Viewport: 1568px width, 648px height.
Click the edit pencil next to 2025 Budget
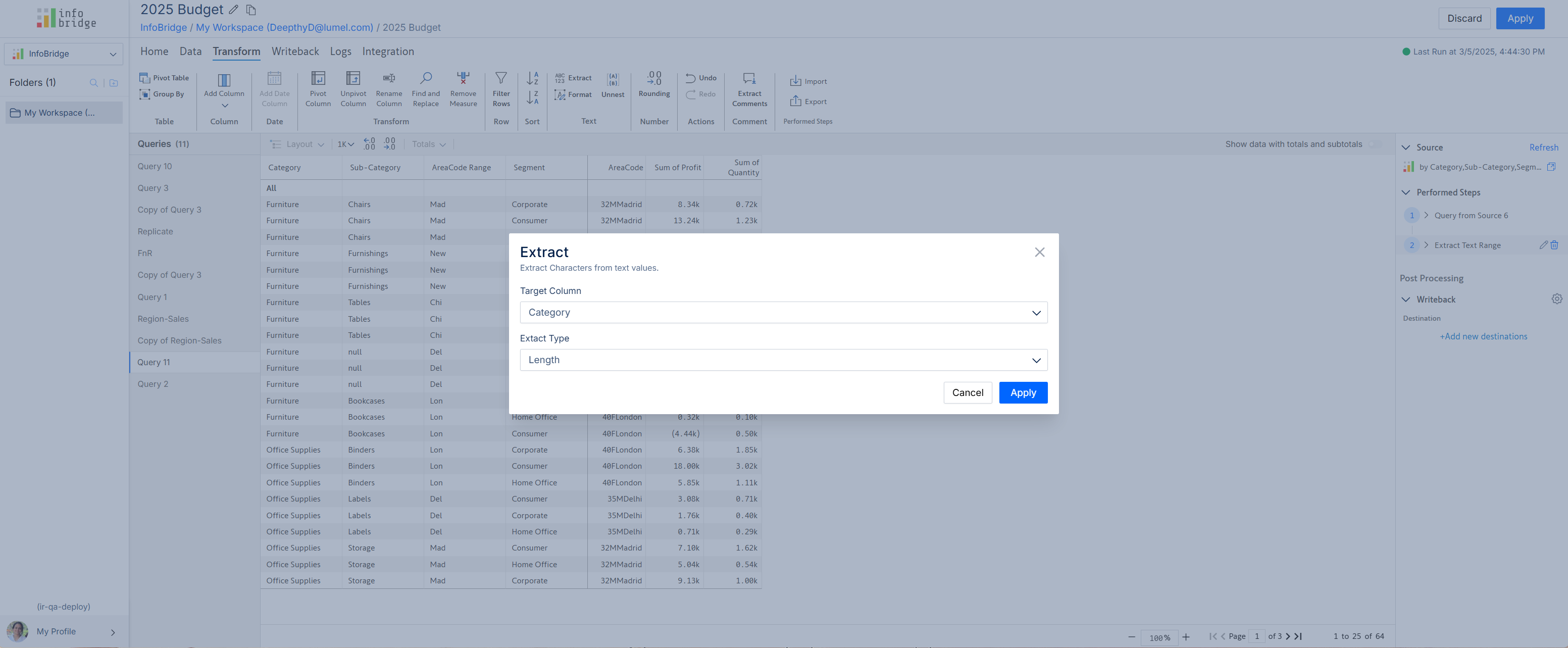(x=234, y=10)
